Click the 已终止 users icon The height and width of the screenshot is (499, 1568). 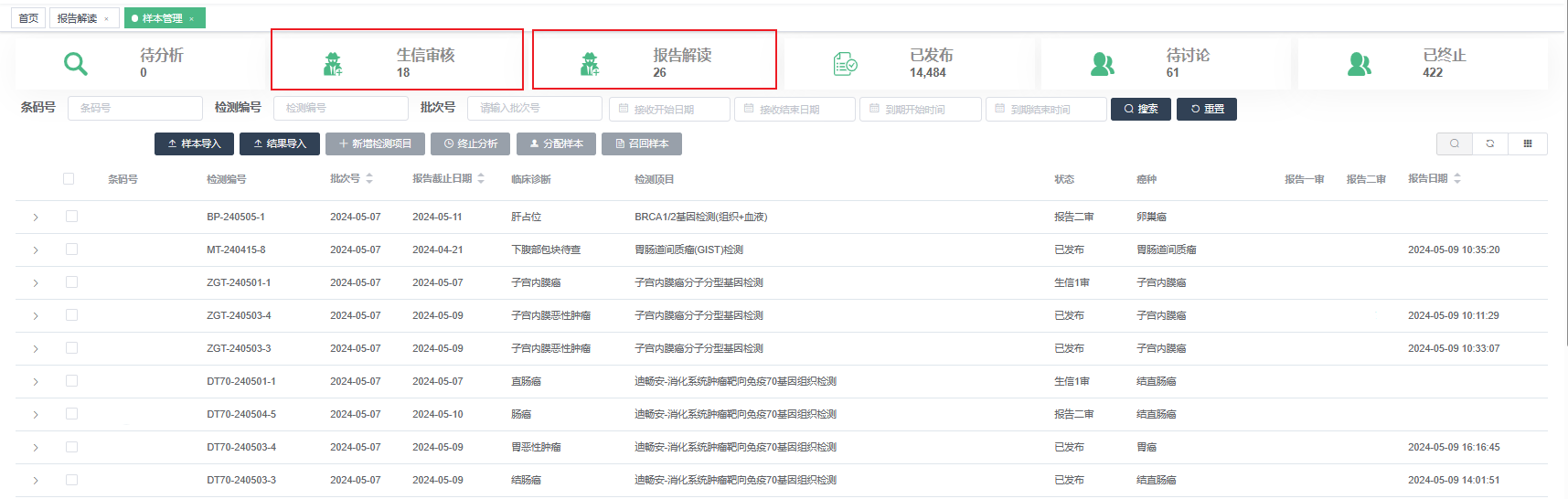click(1360, 64)
